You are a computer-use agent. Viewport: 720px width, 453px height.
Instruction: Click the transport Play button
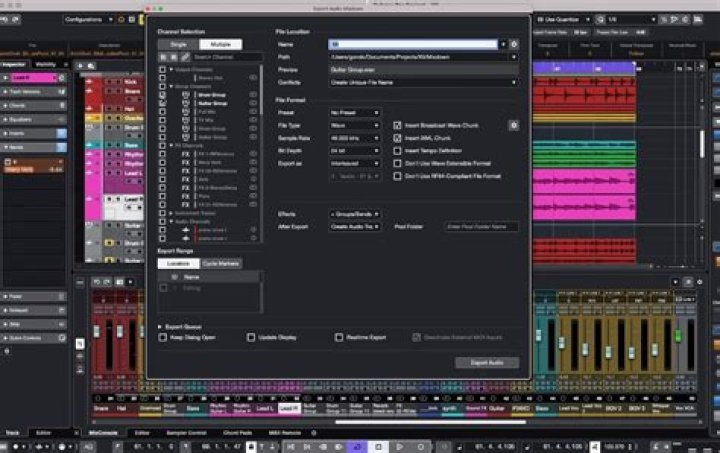[399, 447]
